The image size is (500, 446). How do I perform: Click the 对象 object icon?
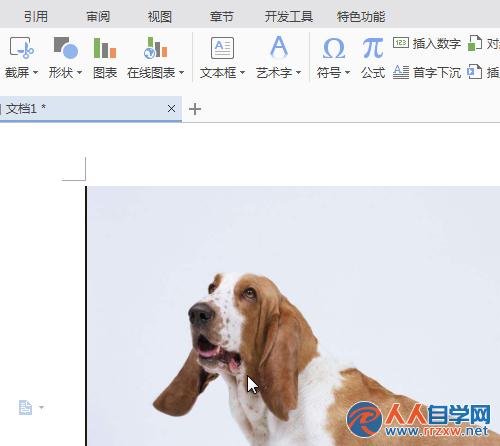click(x=475, y=43)
